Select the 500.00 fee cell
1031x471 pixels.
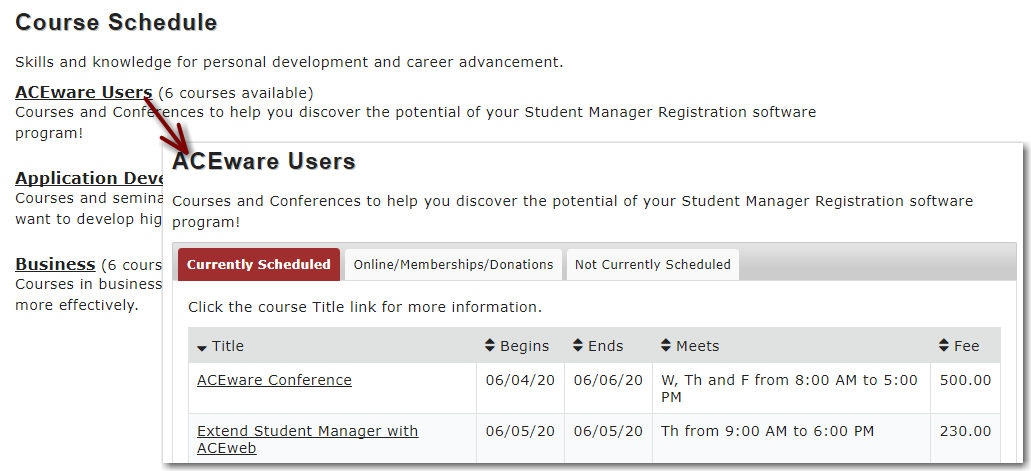(x=965, y=388)
